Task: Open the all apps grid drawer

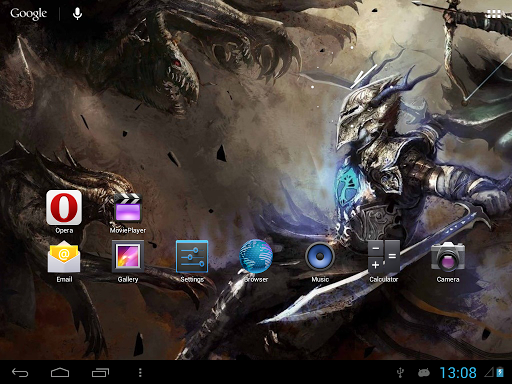Action: [x=494, y=14]
